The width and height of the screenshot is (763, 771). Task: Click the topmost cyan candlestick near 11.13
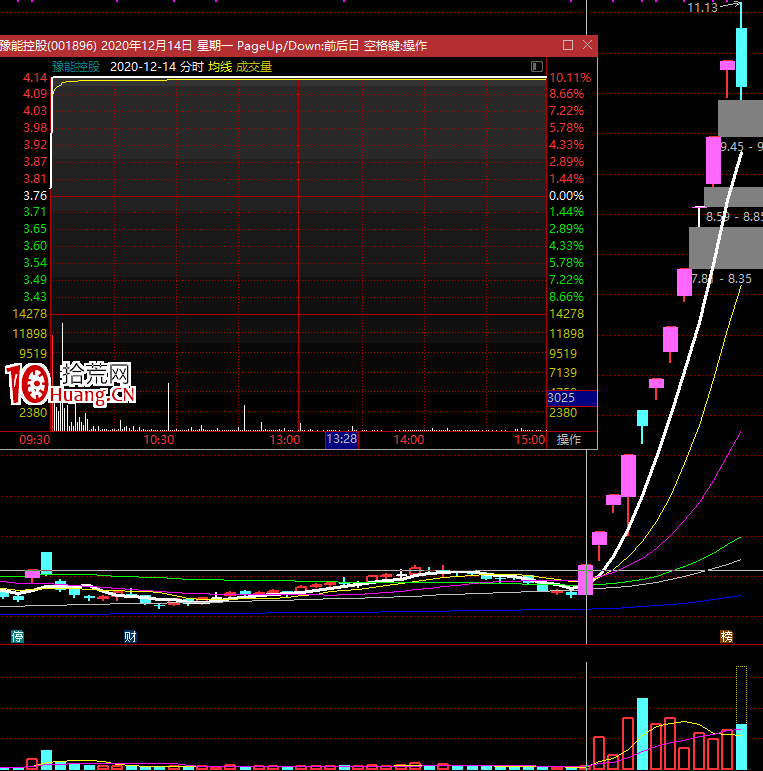(x=741, y=58)
